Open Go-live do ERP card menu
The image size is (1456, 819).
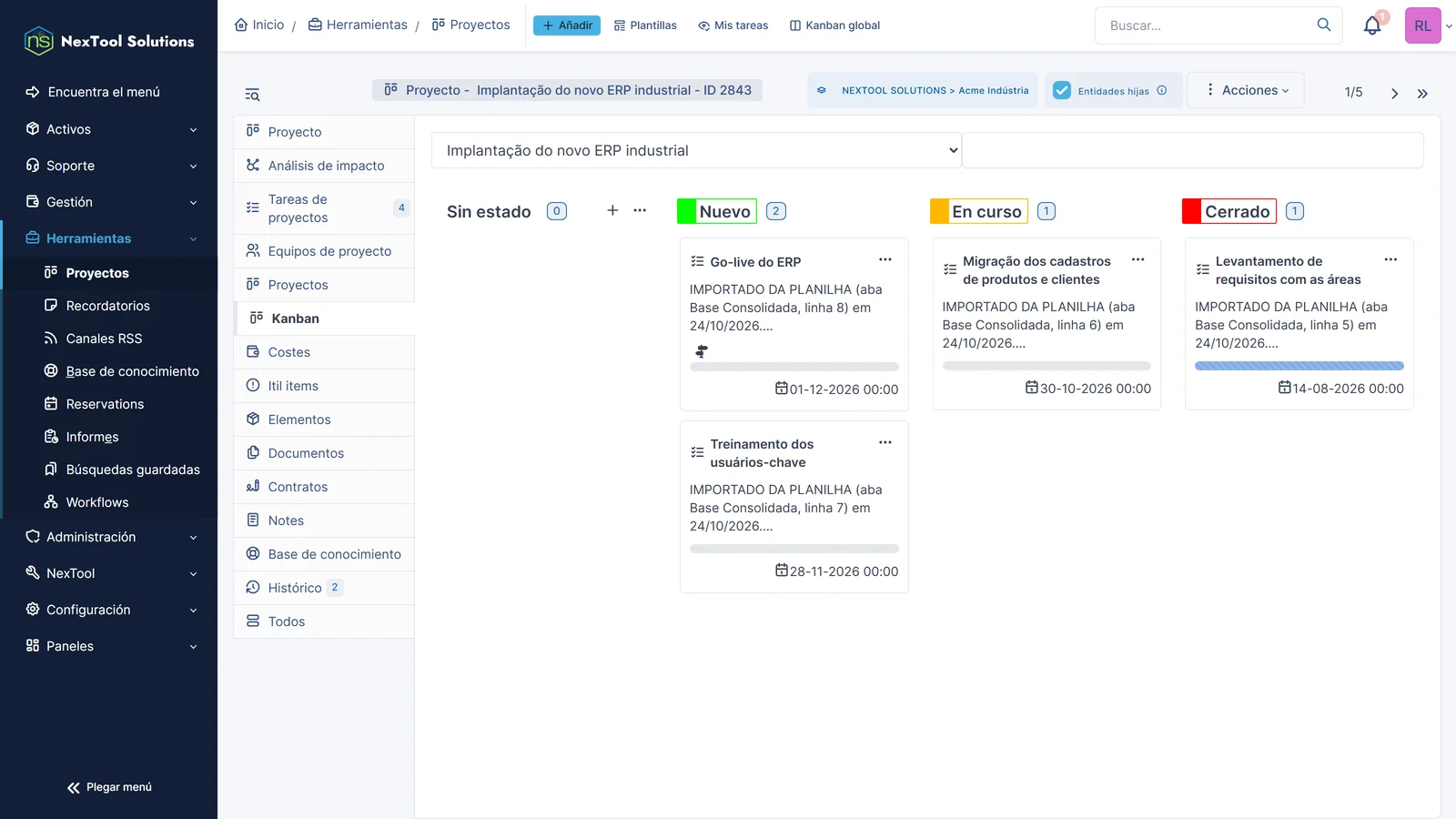tap(885, 259)
